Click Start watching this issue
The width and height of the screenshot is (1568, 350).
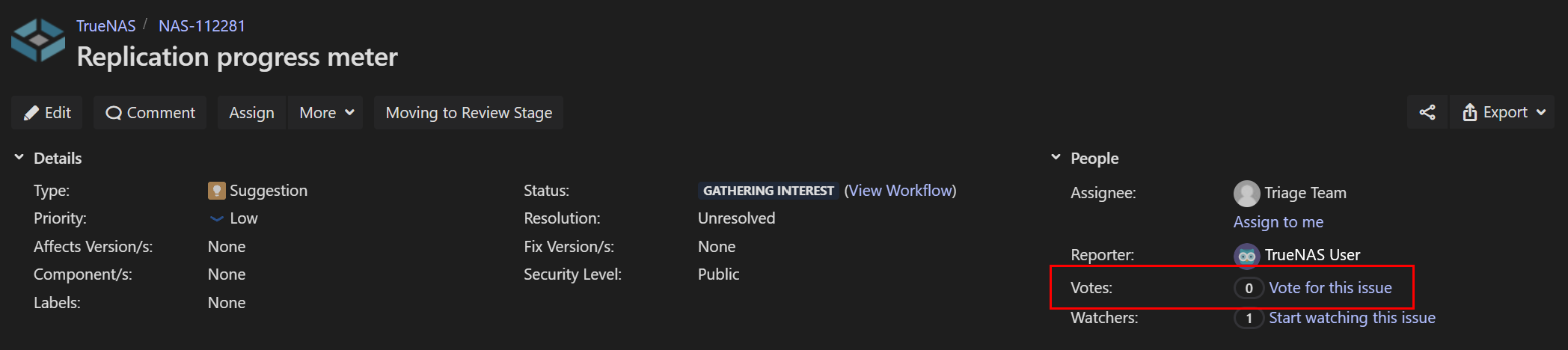click(x=1352, y=318)
